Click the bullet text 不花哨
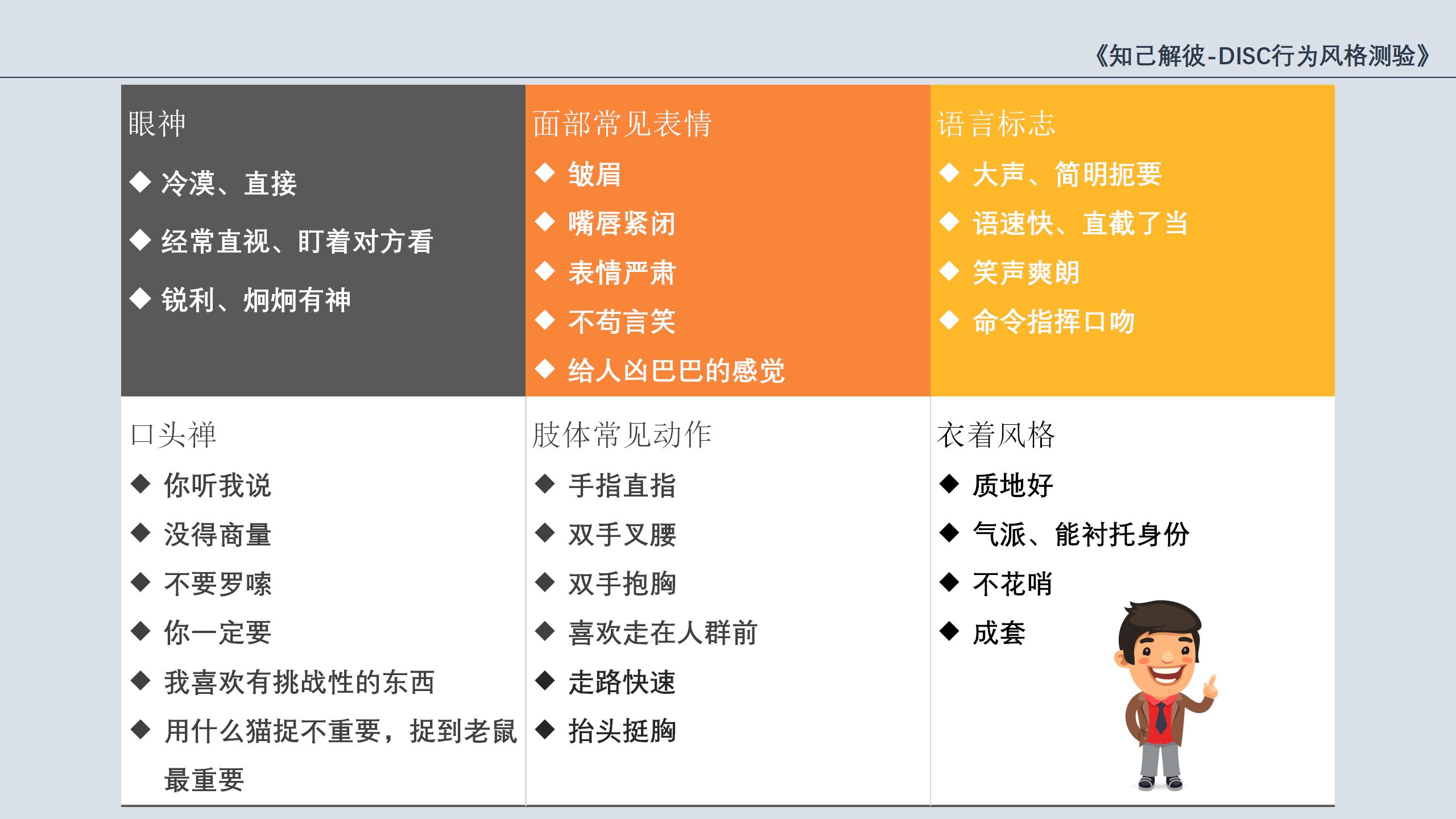Image resolution: width=1456 pixels, height=819 pixels. [1012, 584]
